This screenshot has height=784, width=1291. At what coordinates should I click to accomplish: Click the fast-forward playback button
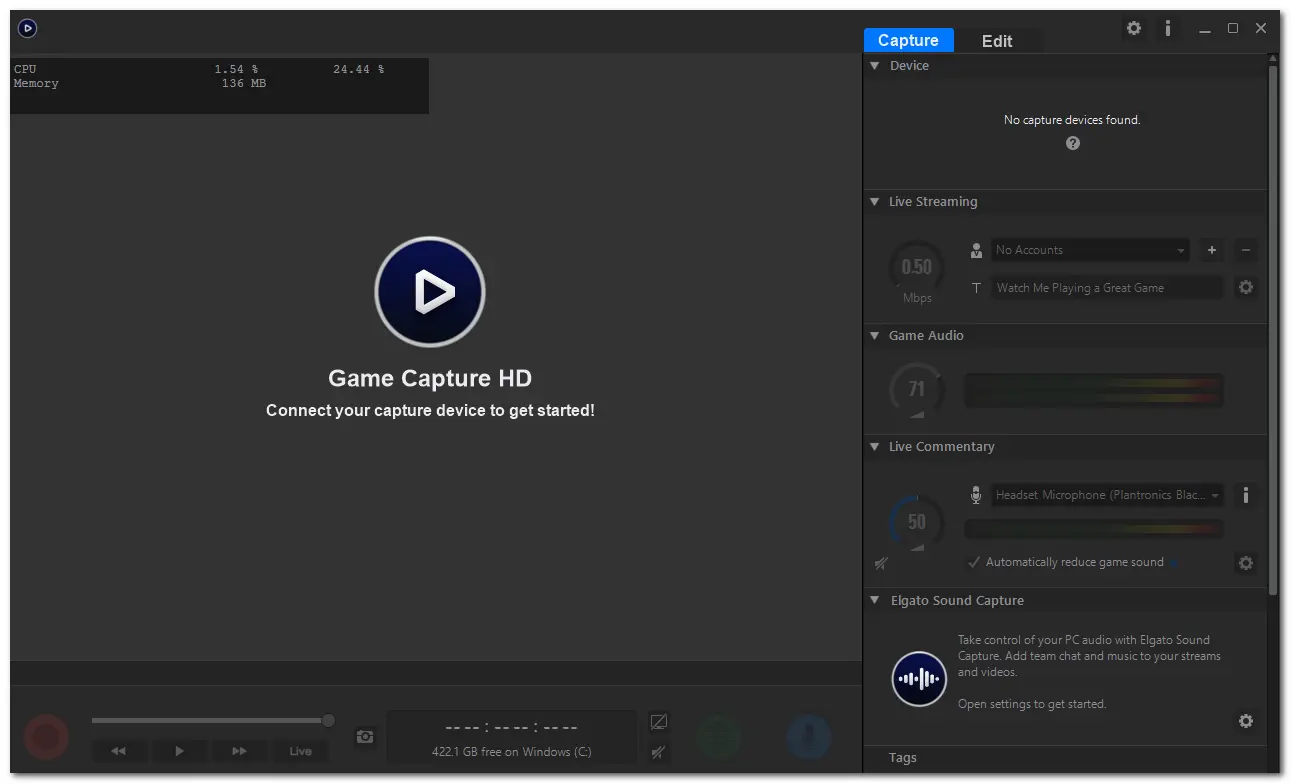pos(239,751)
